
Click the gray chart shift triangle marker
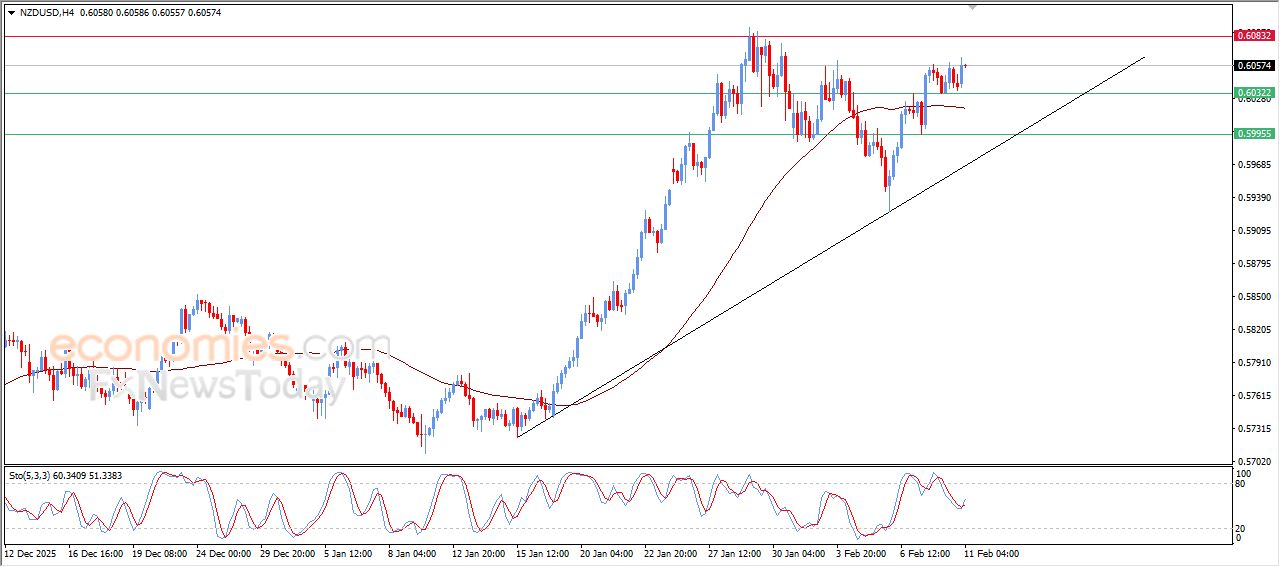tap(972, 7)
